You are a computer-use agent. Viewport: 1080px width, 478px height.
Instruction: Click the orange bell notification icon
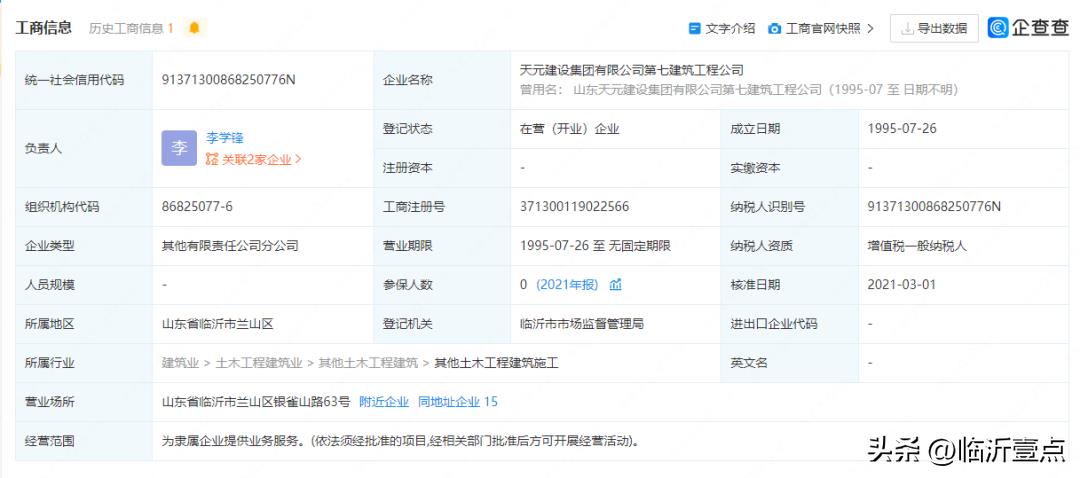(194, 28)
